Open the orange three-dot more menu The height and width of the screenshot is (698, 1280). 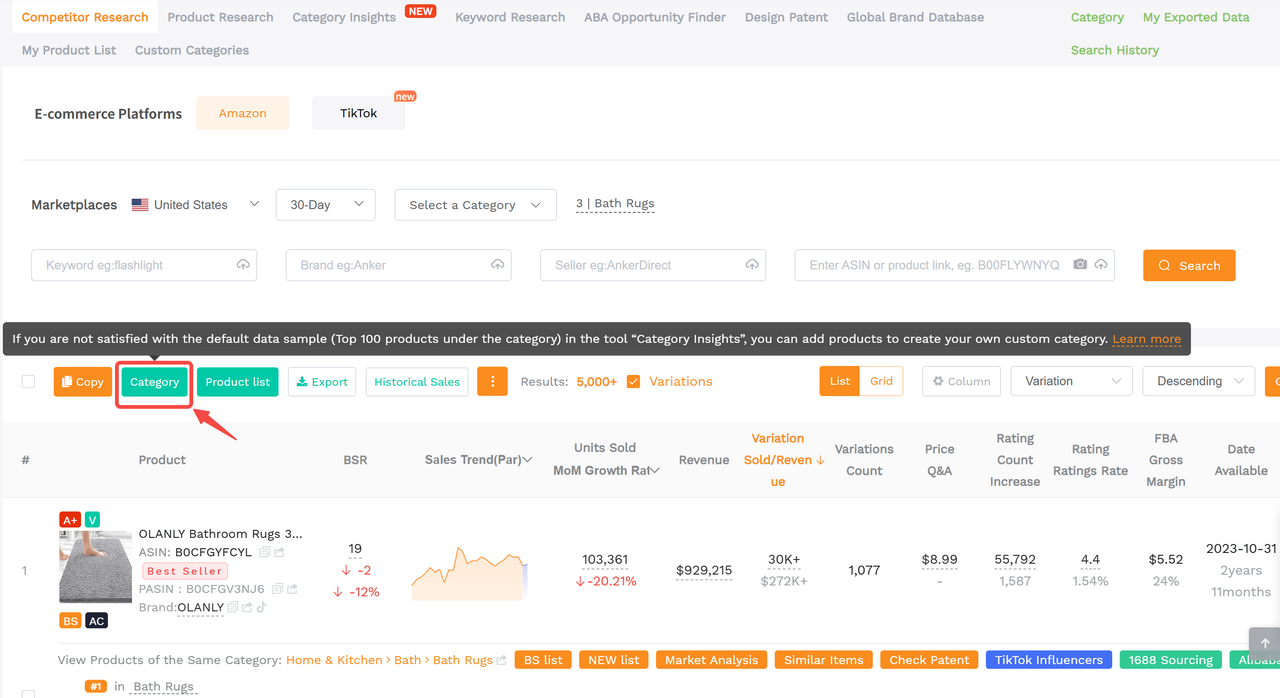coord(492,381)
